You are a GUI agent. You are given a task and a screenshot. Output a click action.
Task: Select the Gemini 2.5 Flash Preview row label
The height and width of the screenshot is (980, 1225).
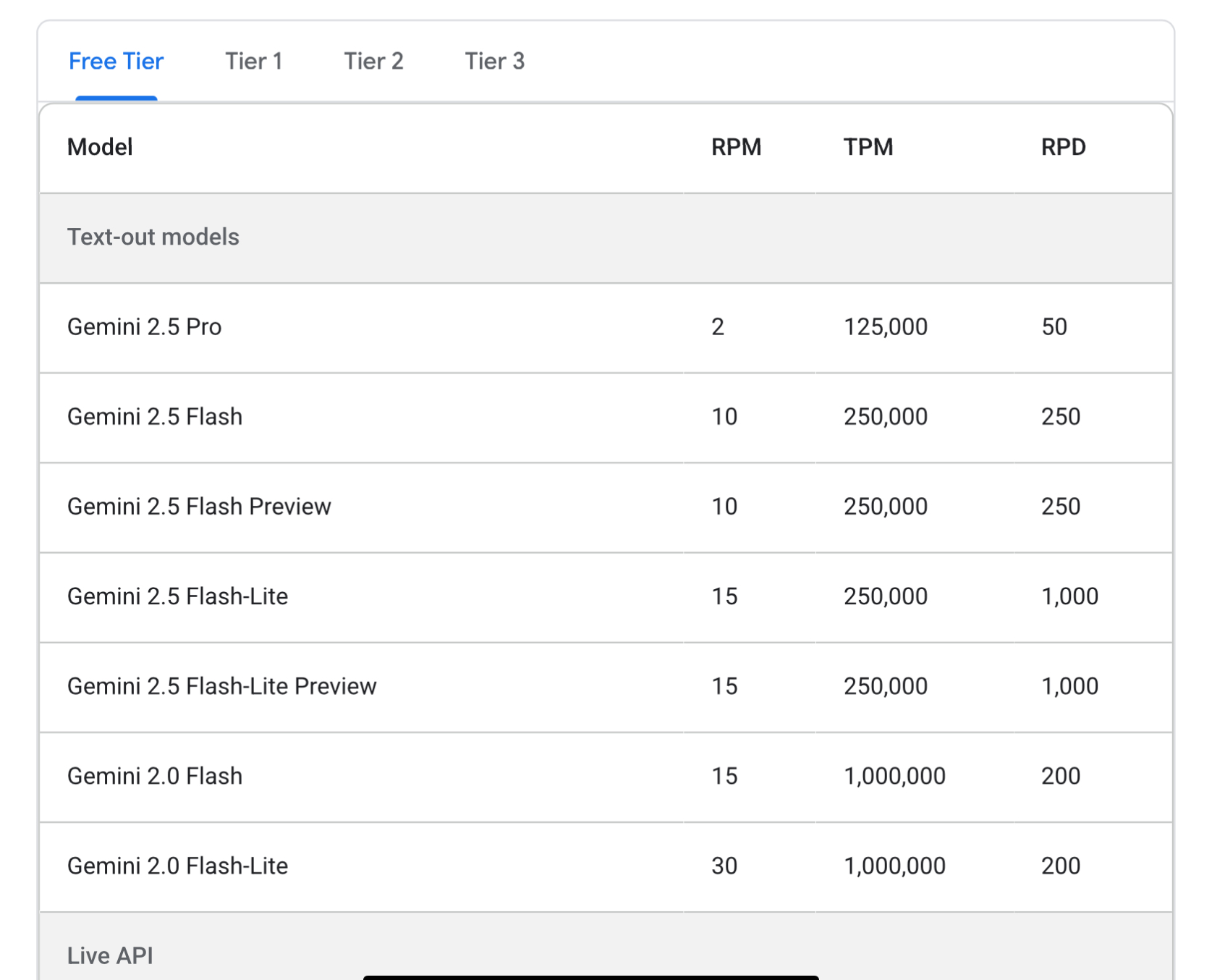click(199, 507)
